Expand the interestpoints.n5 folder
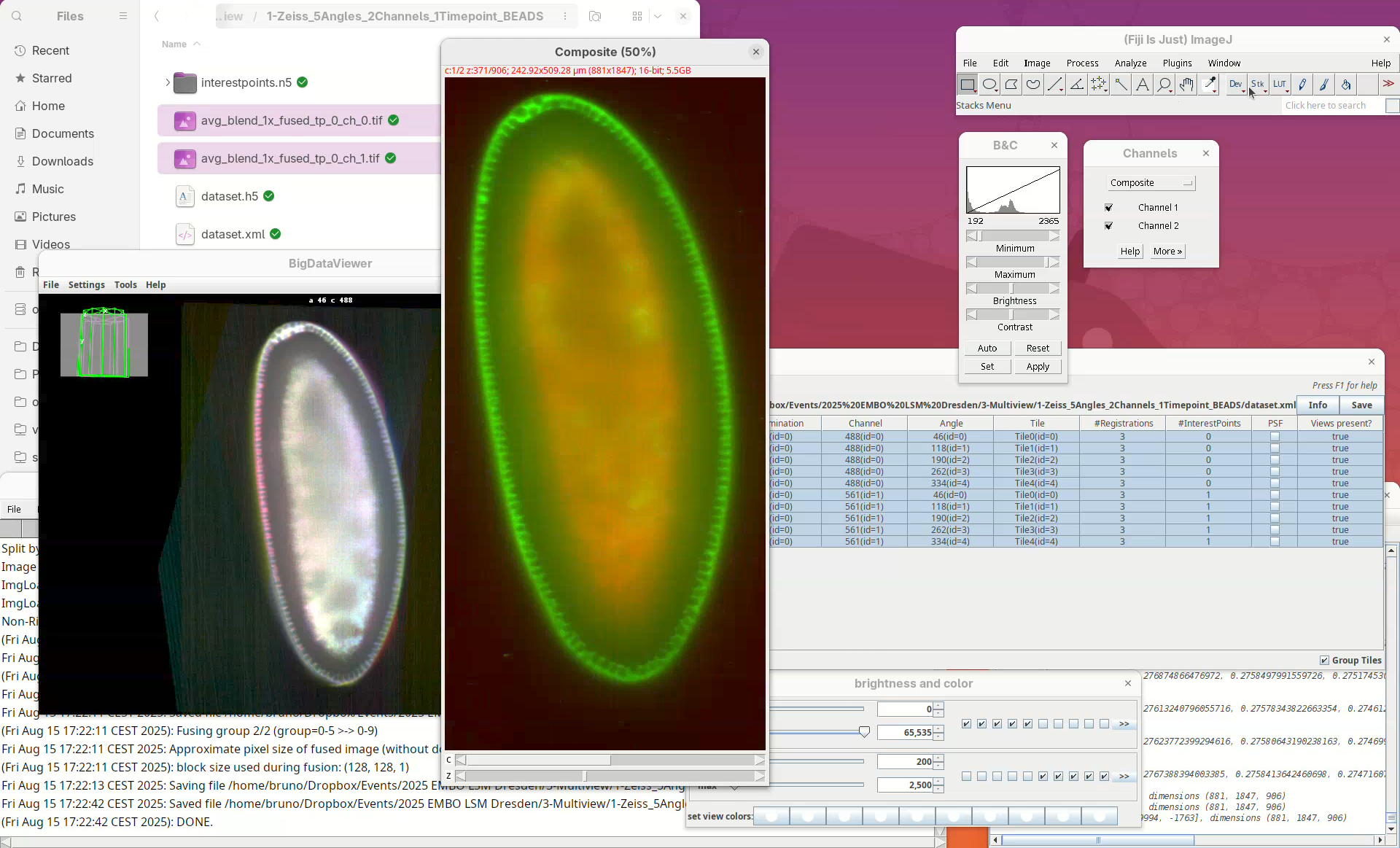 pos(168,82)
